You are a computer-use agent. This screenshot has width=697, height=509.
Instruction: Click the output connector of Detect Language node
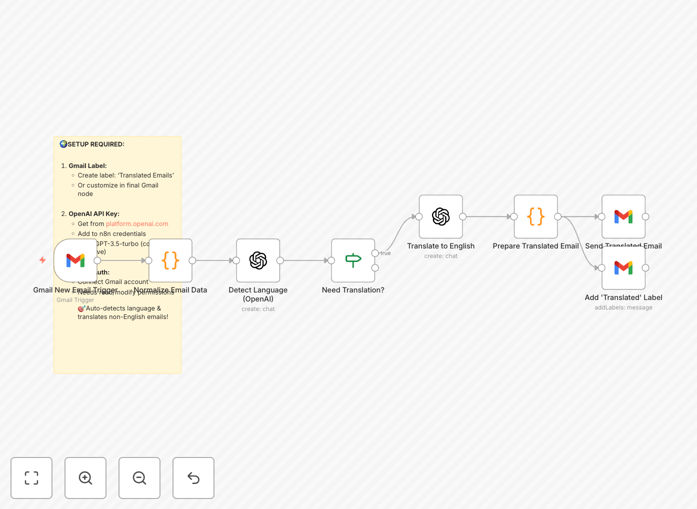click(x=280, y=261)
